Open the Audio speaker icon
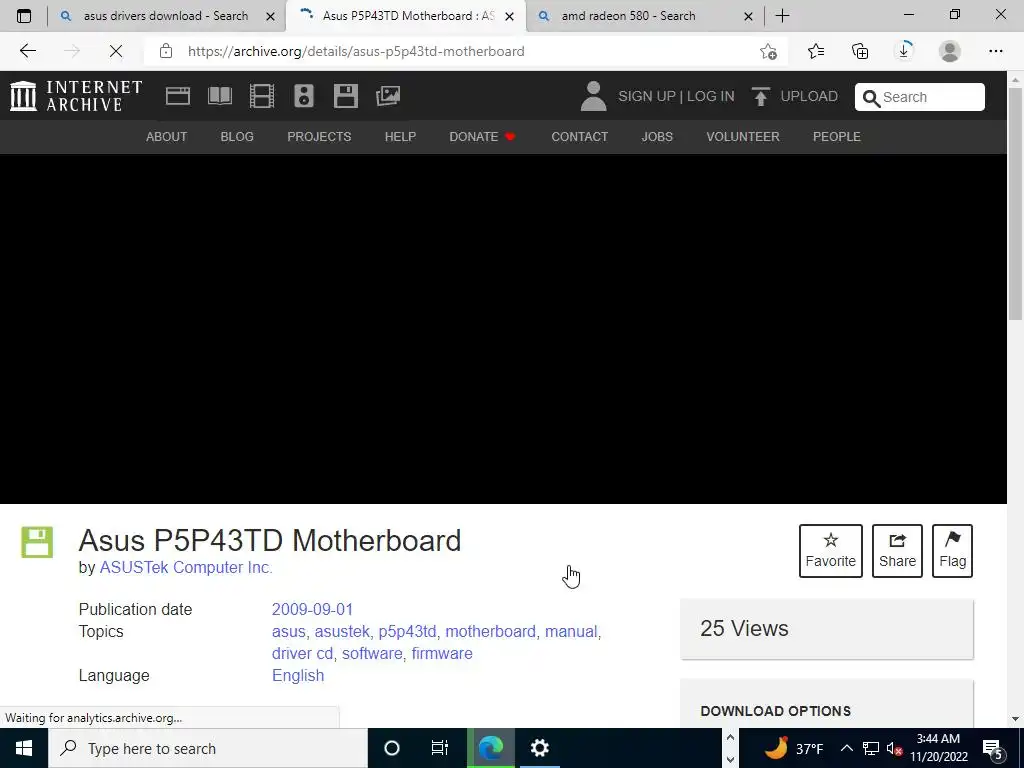 304,96
